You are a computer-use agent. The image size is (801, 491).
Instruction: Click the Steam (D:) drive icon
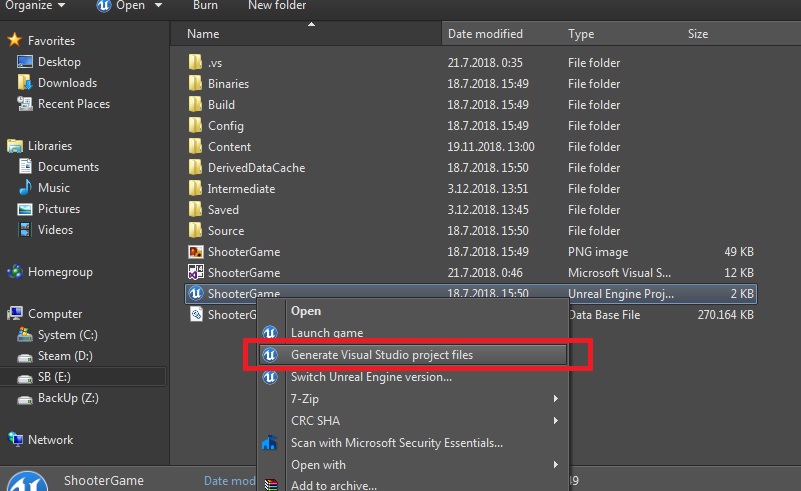point(25,356)
